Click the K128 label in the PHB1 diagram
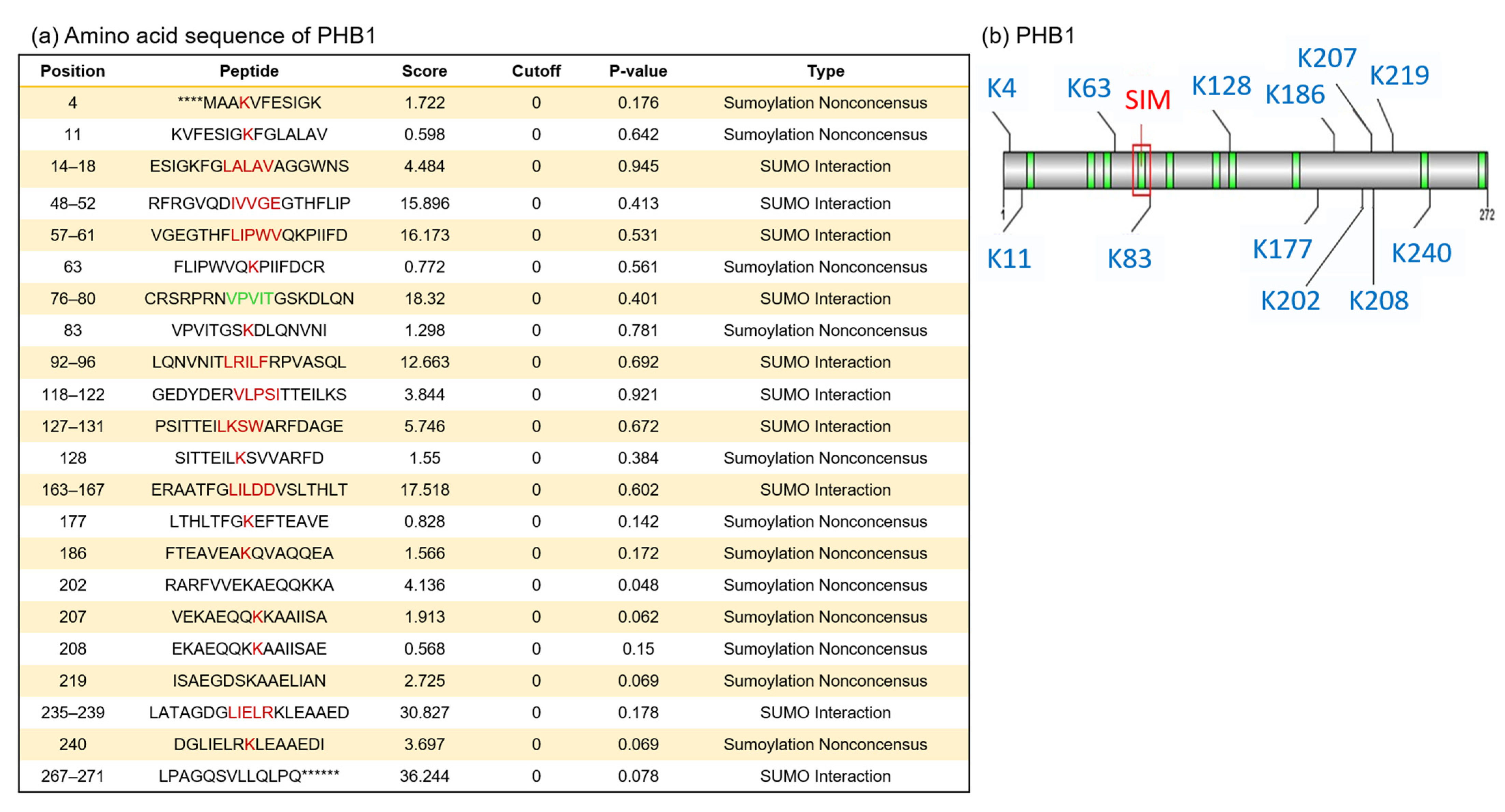Viewport: 1505px width, 812px height. pyautogui.click(x=1221, y=86)
